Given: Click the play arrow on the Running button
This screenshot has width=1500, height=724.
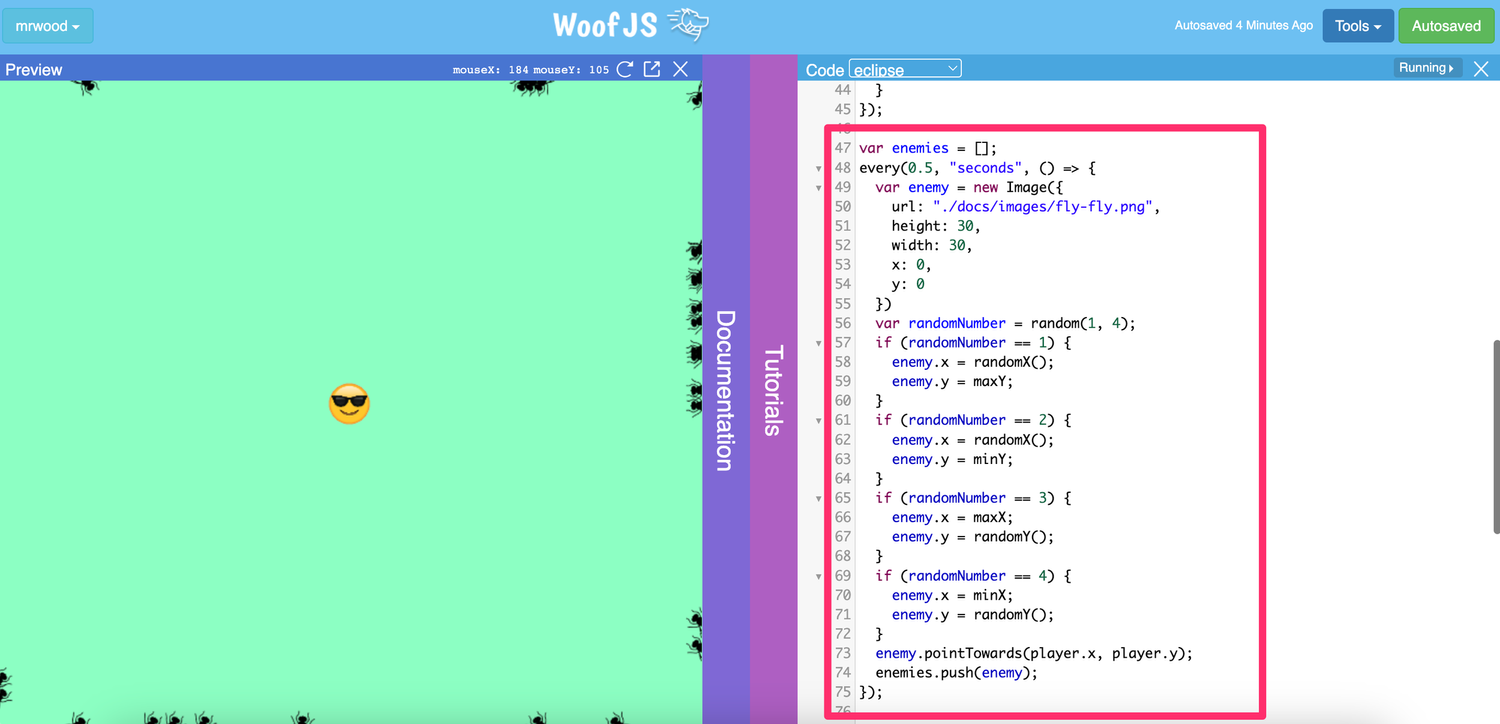Looking at the screenshot, I should [1452, 67].
